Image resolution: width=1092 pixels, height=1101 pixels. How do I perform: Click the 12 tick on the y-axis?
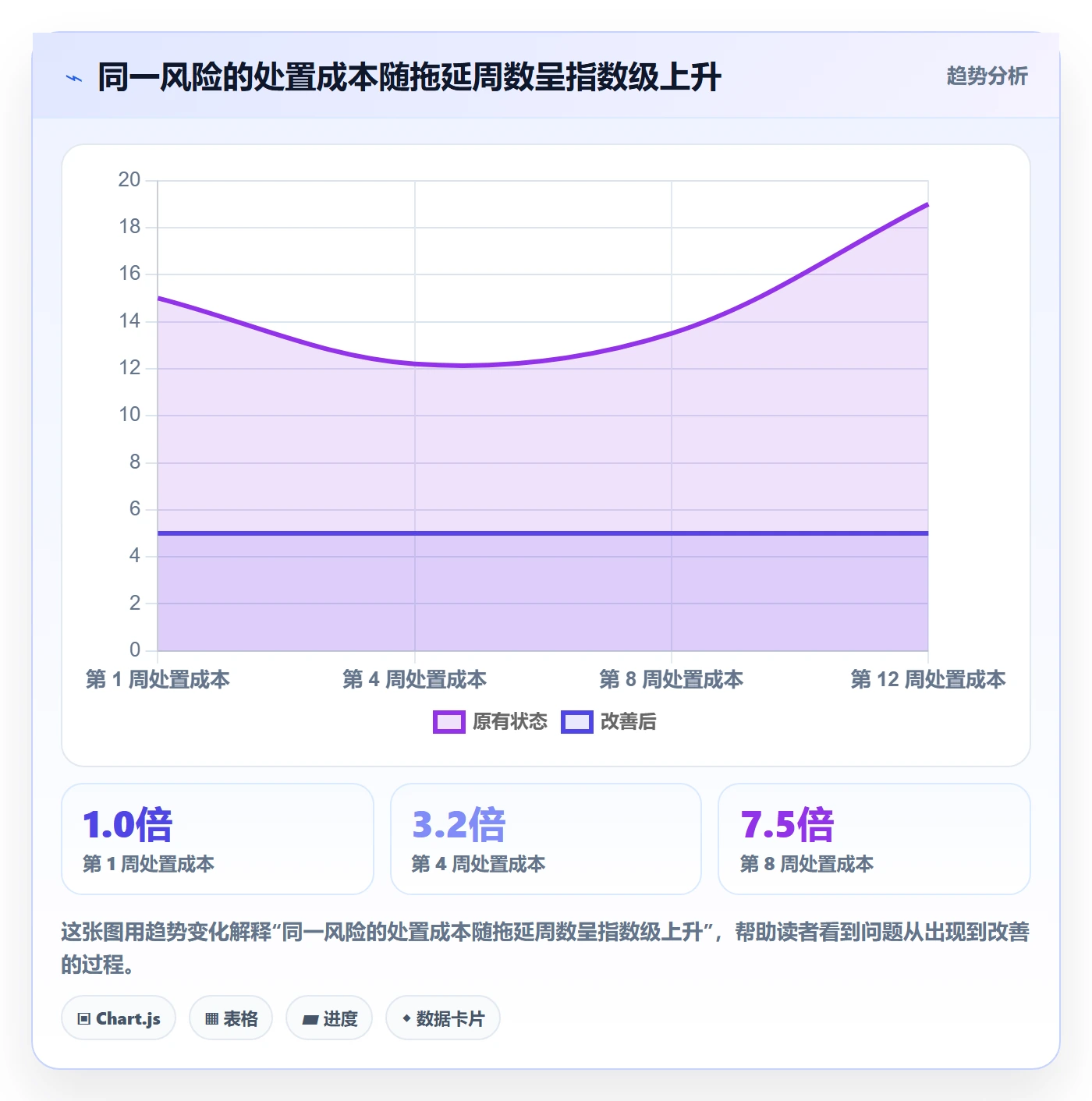tap(129, 368)
